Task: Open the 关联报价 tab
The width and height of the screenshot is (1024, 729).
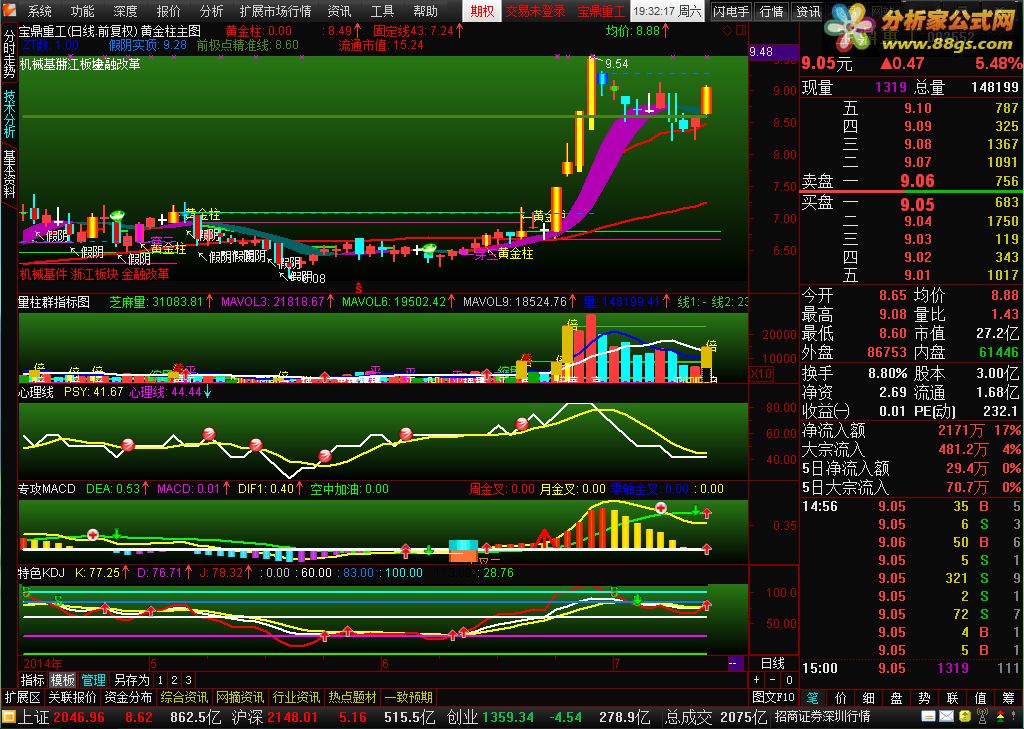Action: 72,698
